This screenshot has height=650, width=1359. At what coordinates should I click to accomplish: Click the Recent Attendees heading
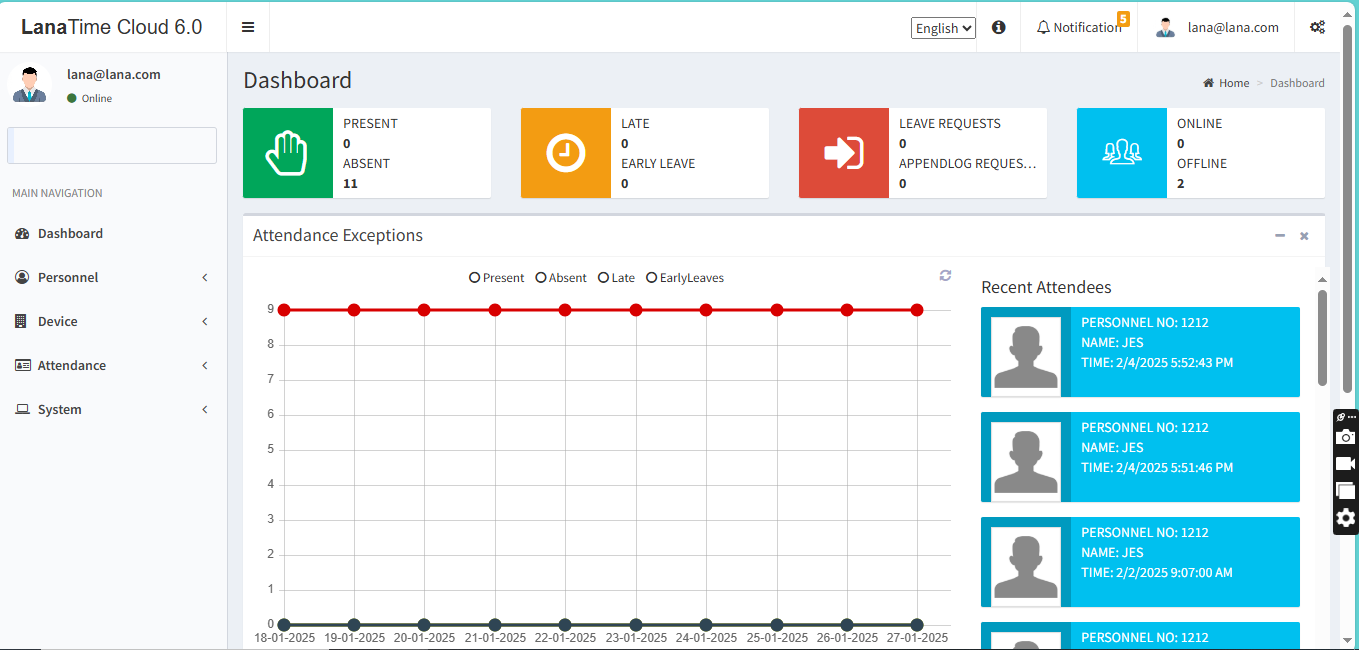[x=1046, y=287]
